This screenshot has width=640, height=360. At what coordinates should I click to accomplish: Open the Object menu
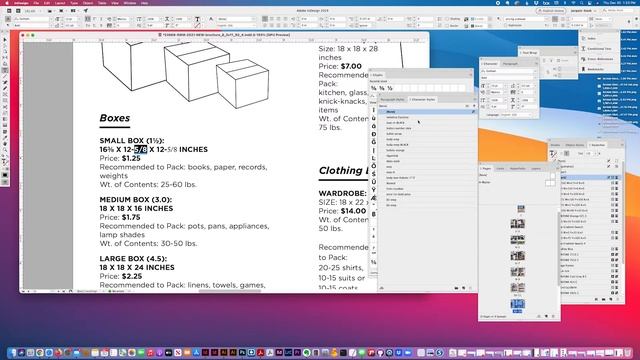[x=88, y=3]
